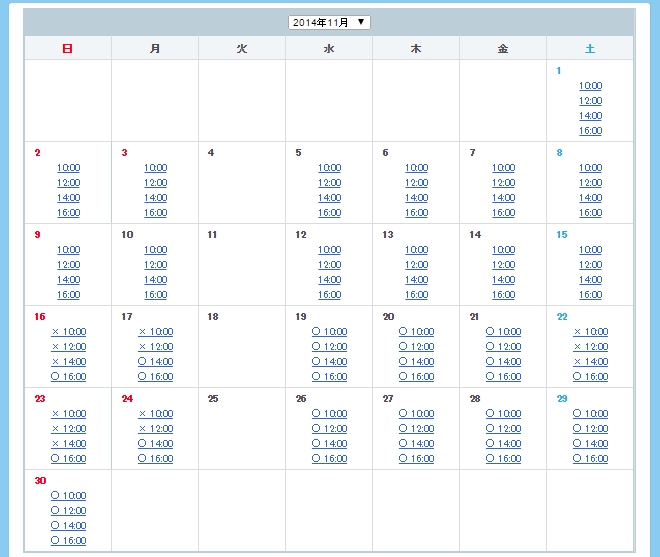Open the 2014年11月 month dropdown
This screenshot has width=660, height=557.
pyautogui.click(x=329, y=22)
